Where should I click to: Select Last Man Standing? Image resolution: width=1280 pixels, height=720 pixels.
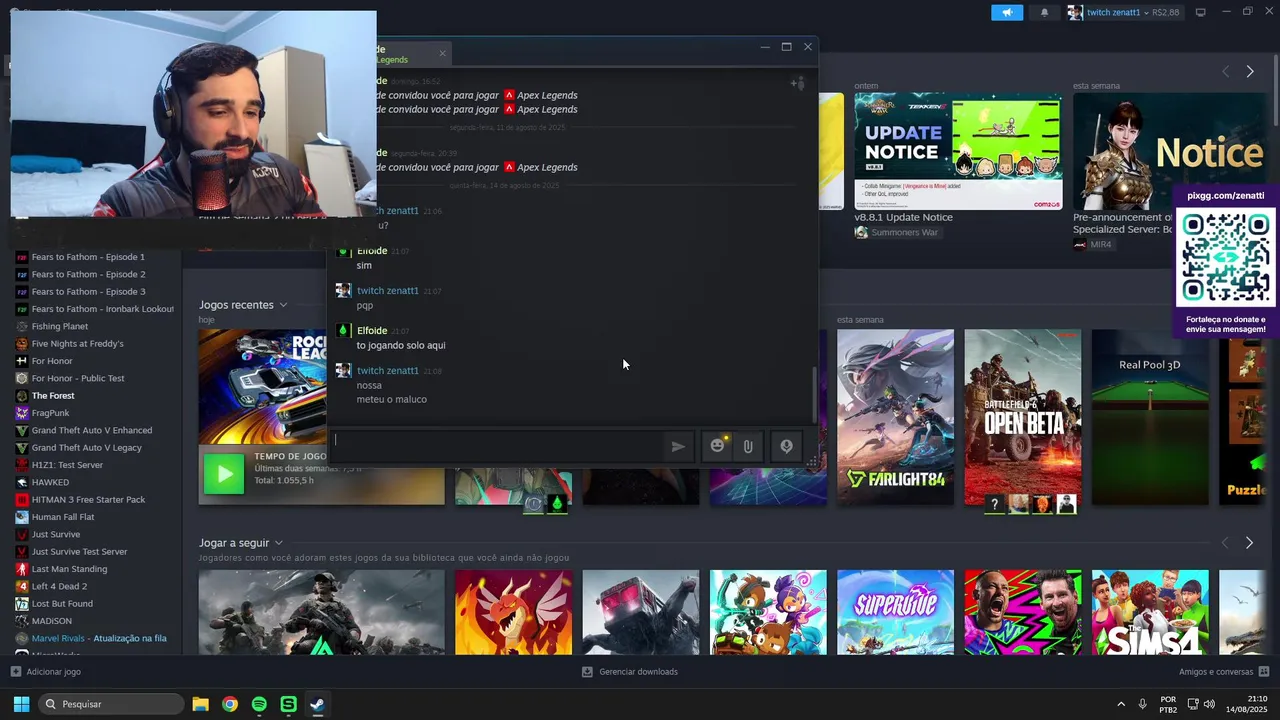coord(69,569)
